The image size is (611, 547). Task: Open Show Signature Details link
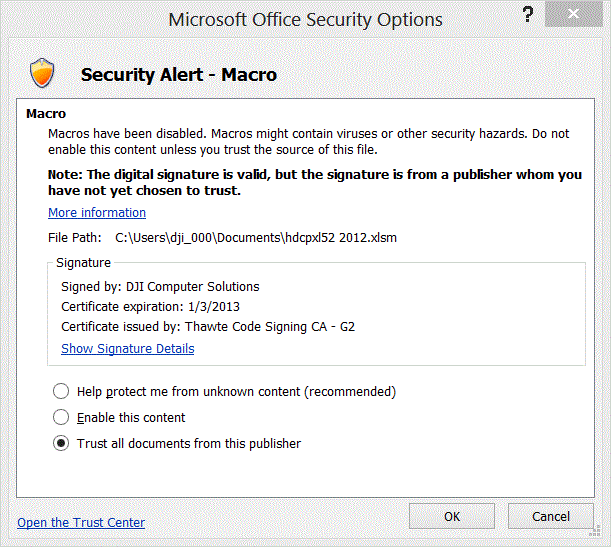tap(128, 349)
